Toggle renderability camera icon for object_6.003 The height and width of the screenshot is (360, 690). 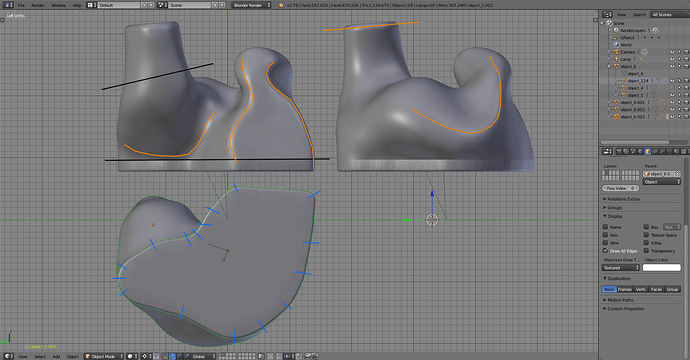click(x=686, y=117)
